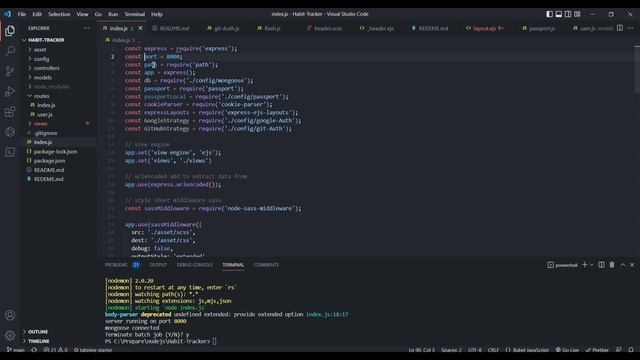The image size is (640, 360).
Task: Expand the views folder
Action: click(x=40, y=124)
